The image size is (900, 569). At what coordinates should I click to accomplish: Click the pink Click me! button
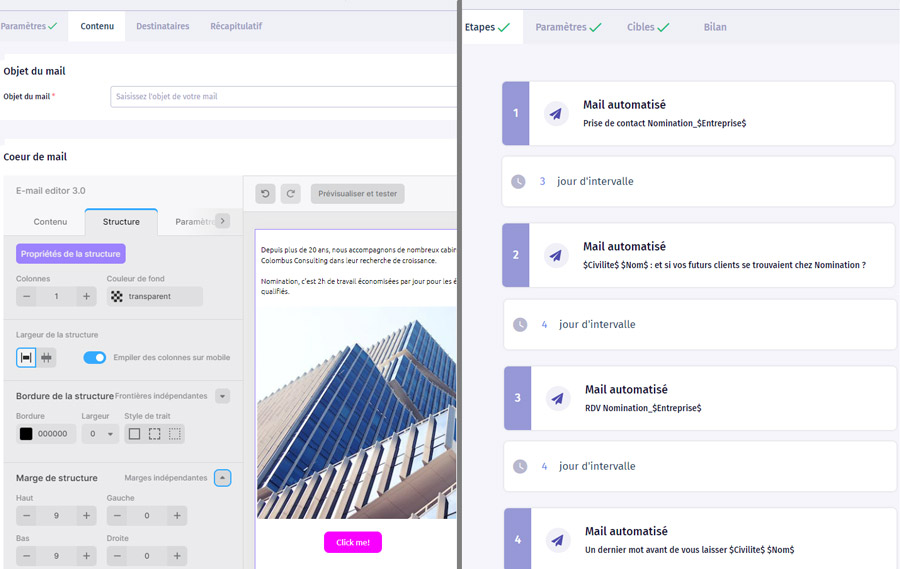pyautogui.click(x=352, y=542)
